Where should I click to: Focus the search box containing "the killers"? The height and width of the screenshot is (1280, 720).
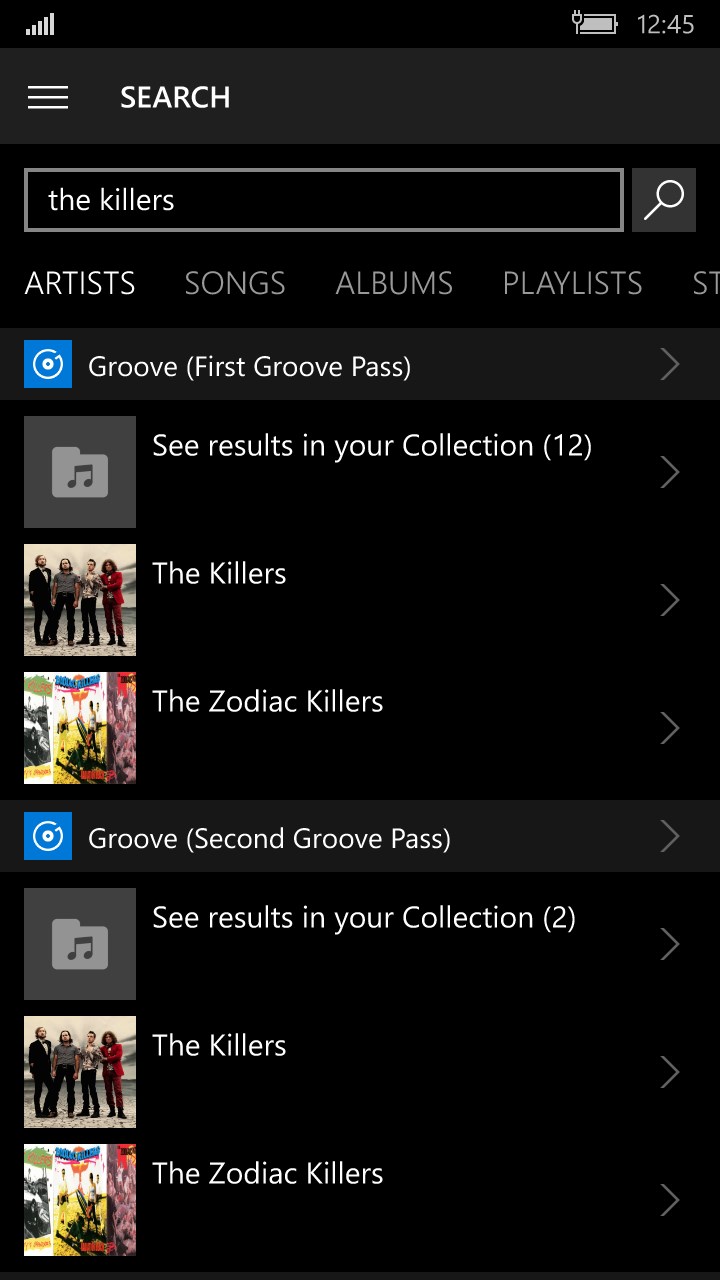pos(324,200)
